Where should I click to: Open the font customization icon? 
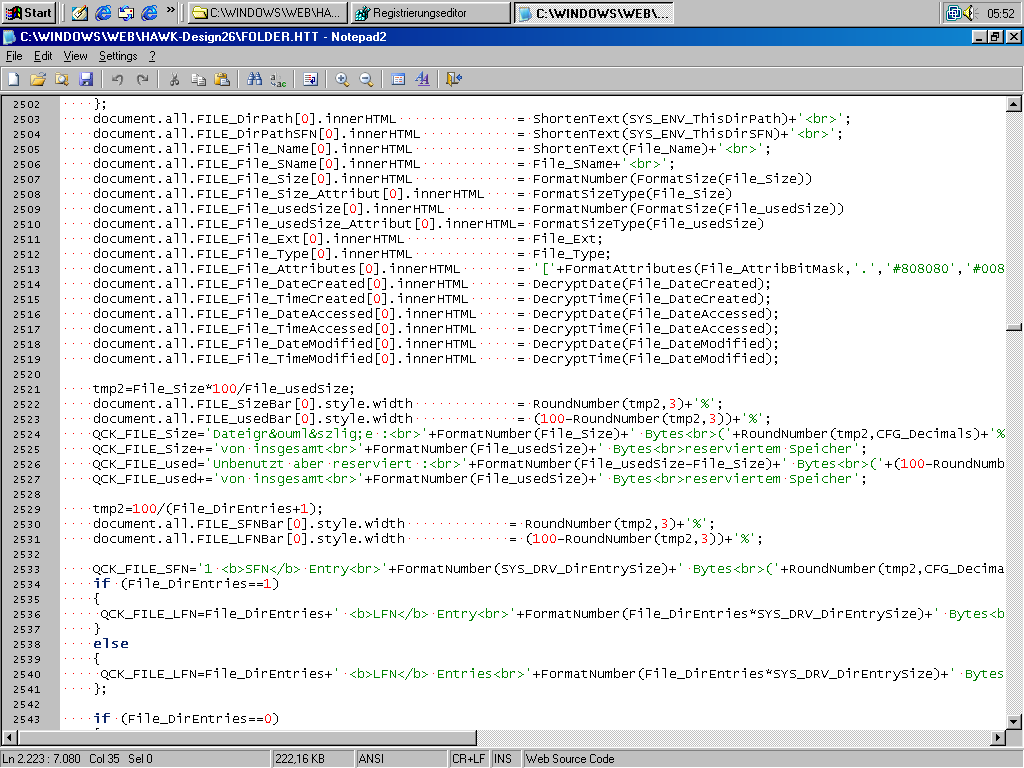[x=423, y=79]
